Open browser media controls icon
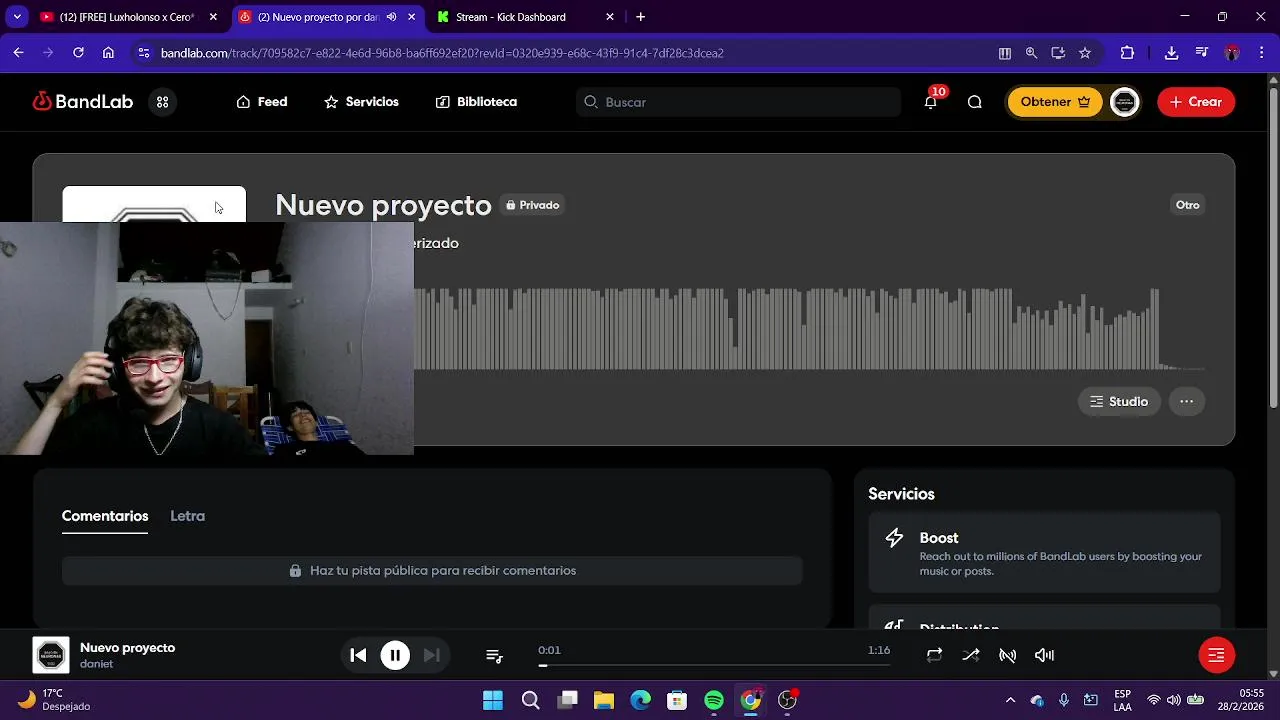The height and width of the screenshot is (720, 1280). tap(1202, 53)
